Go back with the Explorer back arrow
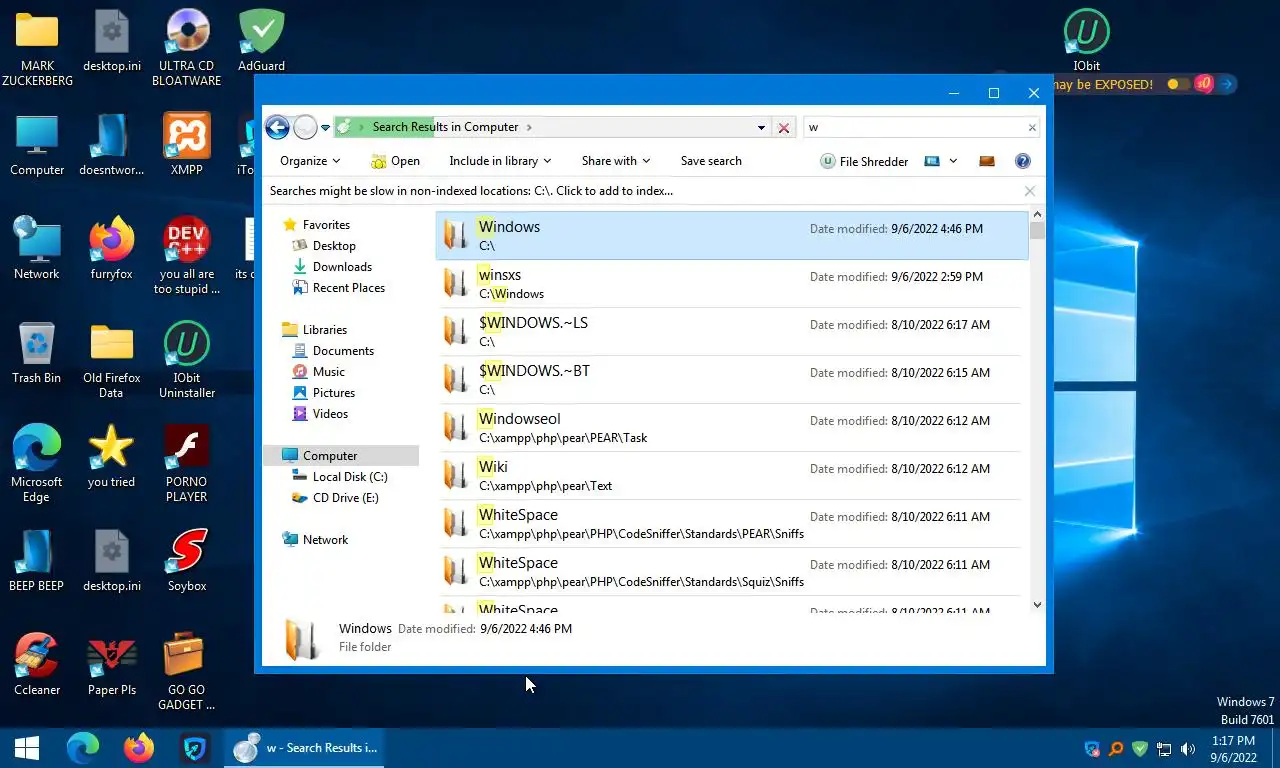The image size is (1280, 768). pyautogui.click(x=277, y=127)
